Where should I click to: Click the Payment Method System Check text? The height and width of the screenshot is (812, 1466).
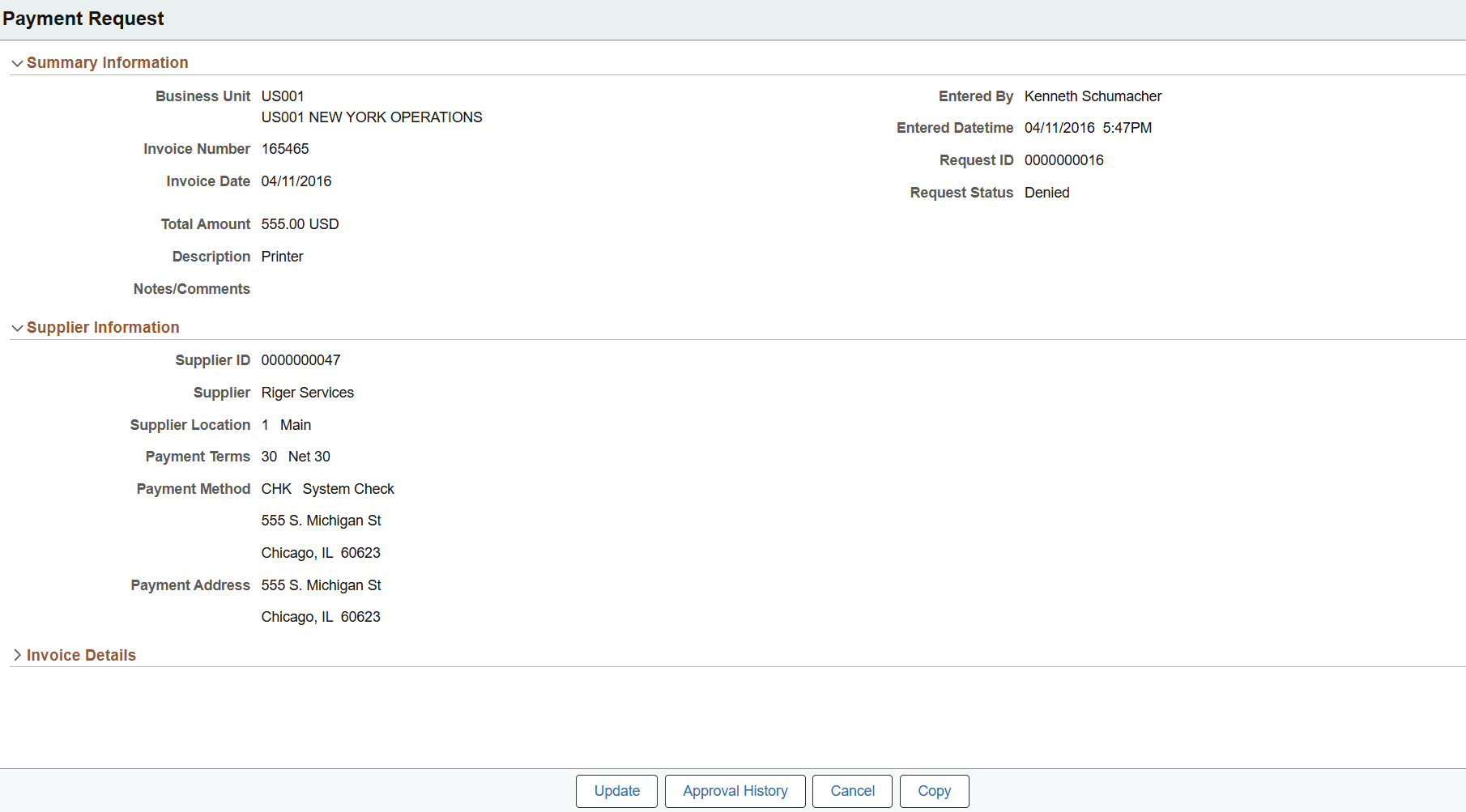(x=347, y=488)
